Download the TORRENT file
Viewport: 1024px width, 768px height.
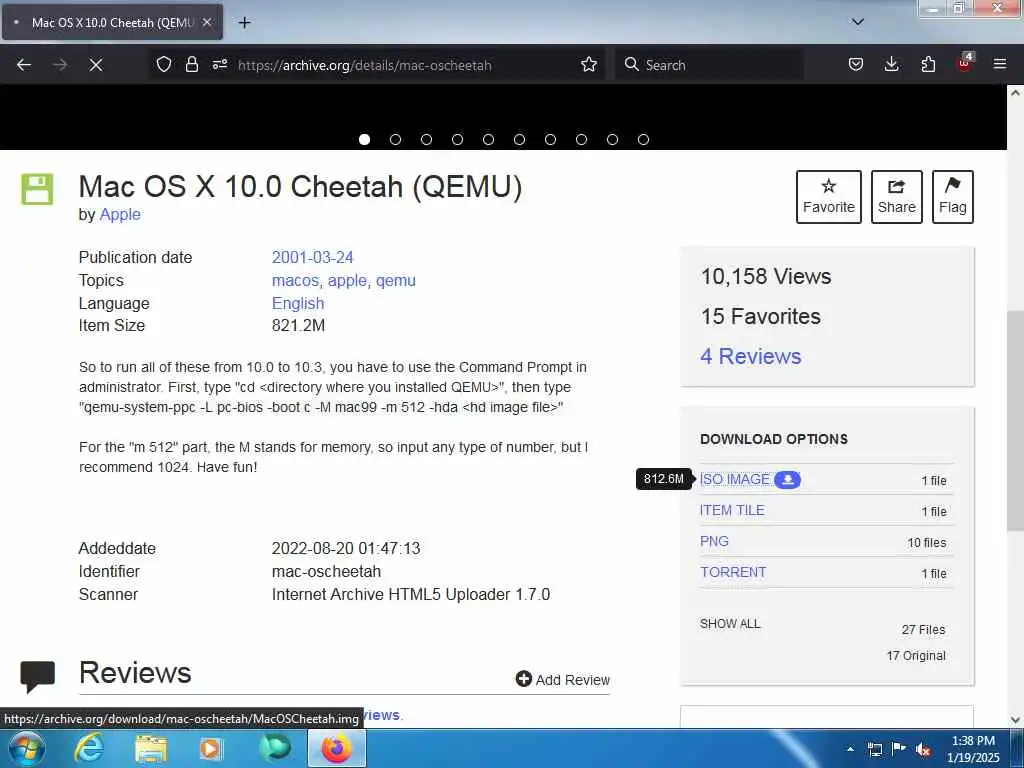coord(733,572)
